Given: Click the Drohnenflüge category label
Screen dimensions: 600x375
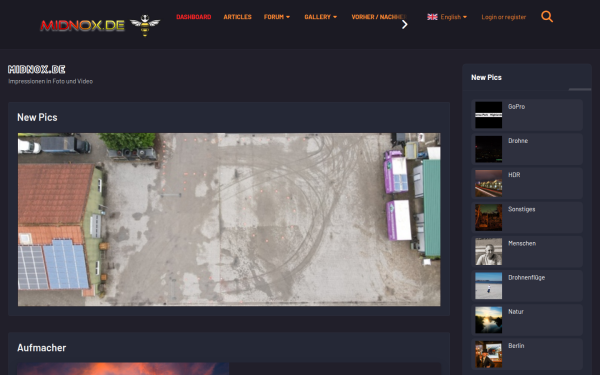Looking at the screenshot, I should (x=526, y=277).
